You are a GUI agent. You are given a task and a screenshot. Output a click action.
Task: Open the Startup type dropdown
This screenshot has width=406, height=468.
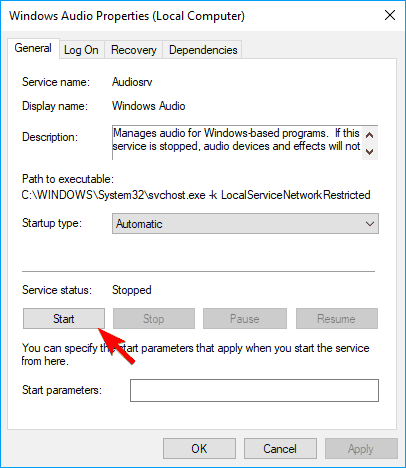click(245, 224)
